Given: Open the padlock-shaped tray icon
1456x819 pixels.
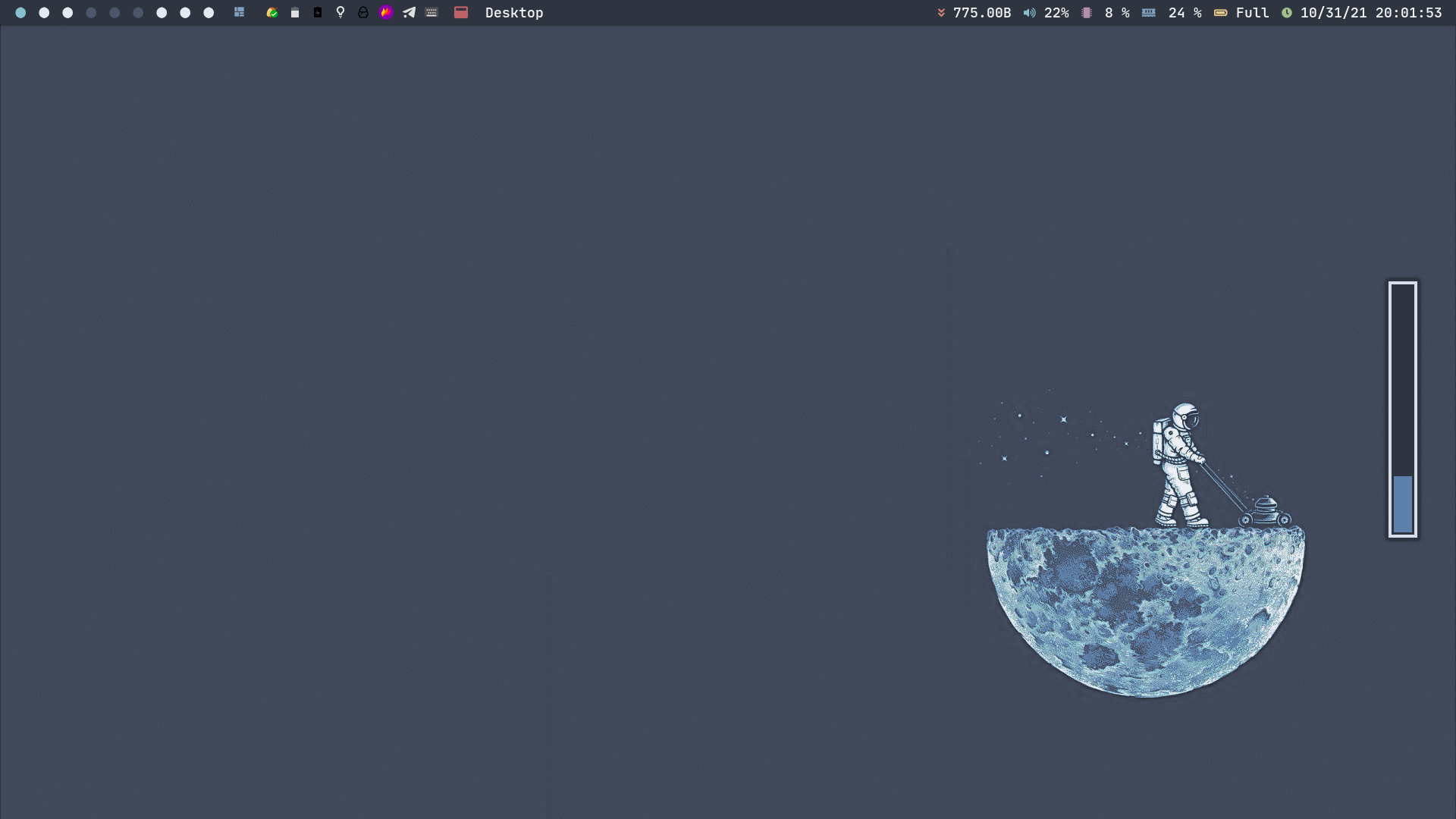Looking at the screenshot, I should [363, 12].
